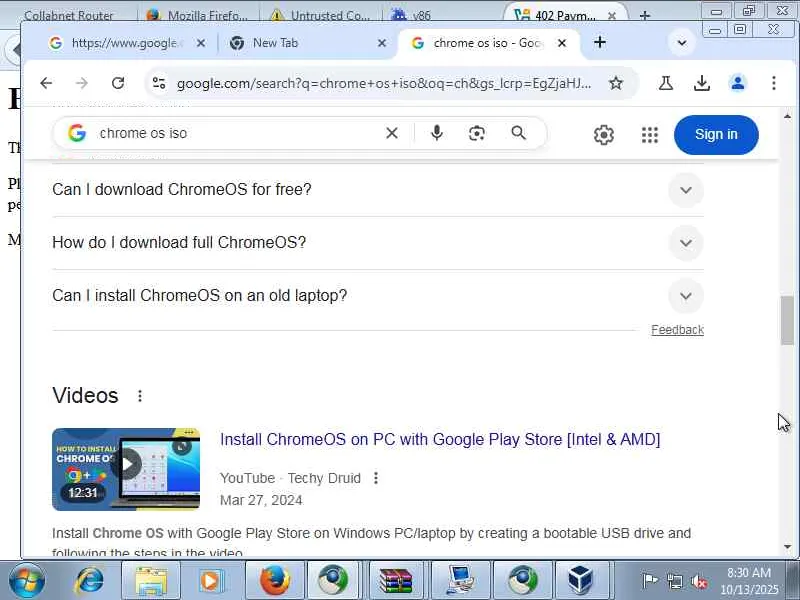The image size is (800, 600).
Task: Click the Sign in button
Action: pyautogui.click(x=716, y=135)
